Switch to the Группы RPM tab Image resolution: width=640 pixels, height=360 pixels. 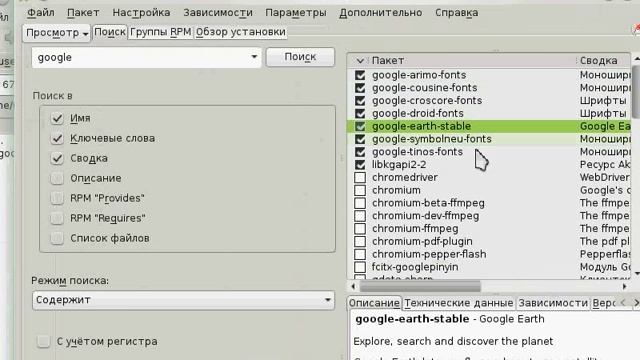[160, 32]
